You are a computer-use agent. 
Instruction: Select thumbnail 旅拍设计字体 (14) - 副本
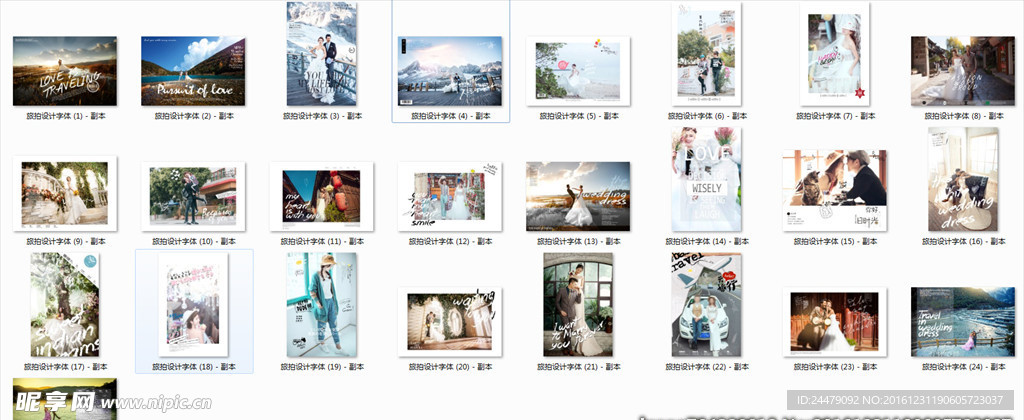click(x=707, y=180)
